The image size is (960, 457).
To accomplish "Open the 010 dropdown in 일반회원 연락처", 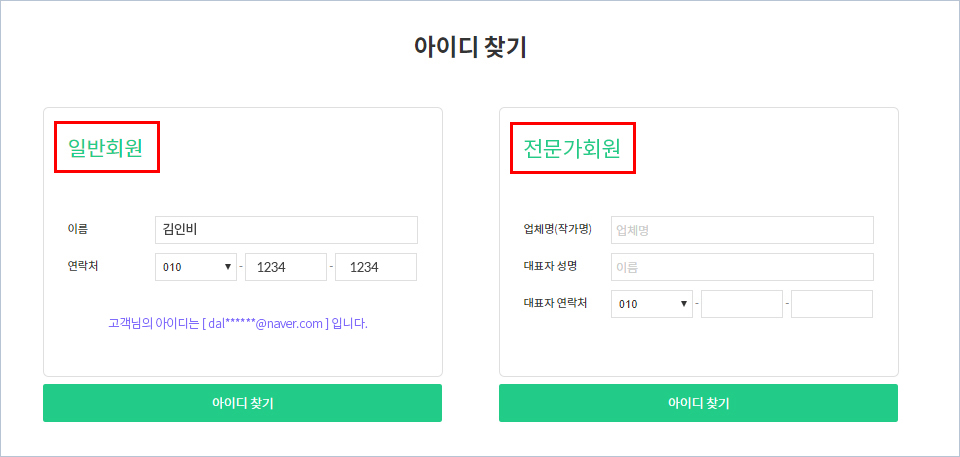I will tap(196, 267).
